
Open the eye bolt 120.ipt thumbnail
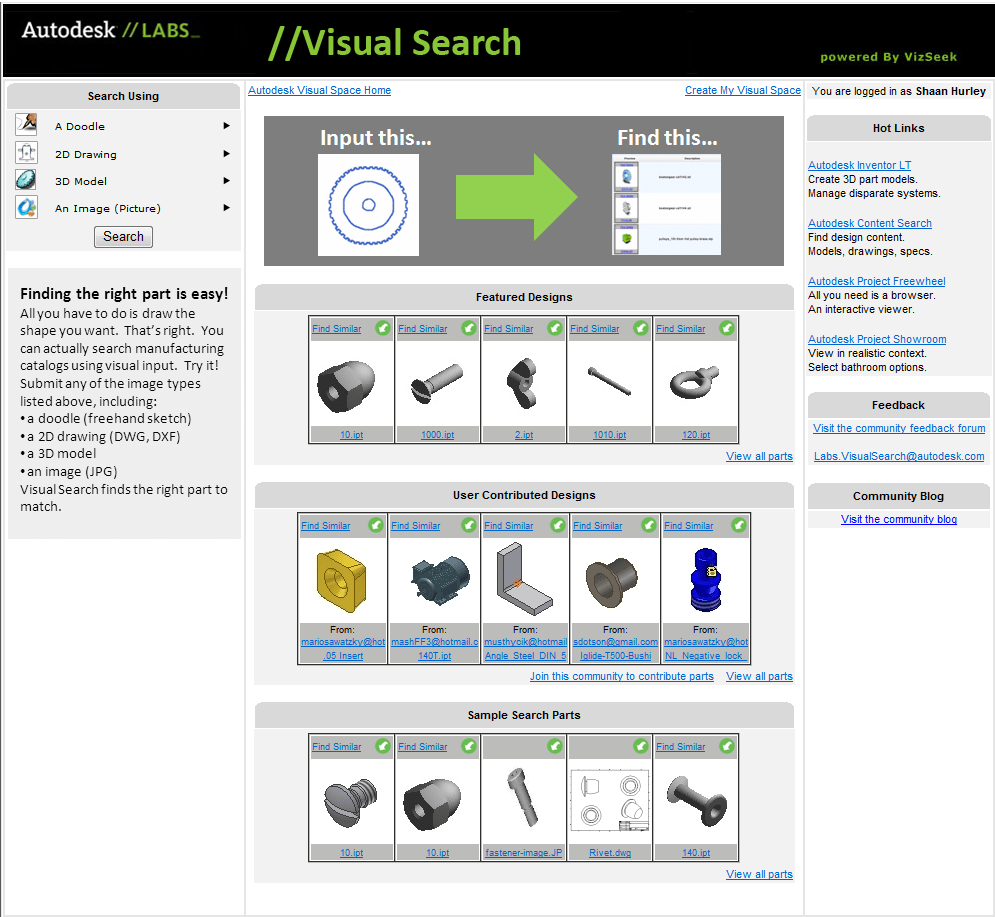click(x=695, y=382)
